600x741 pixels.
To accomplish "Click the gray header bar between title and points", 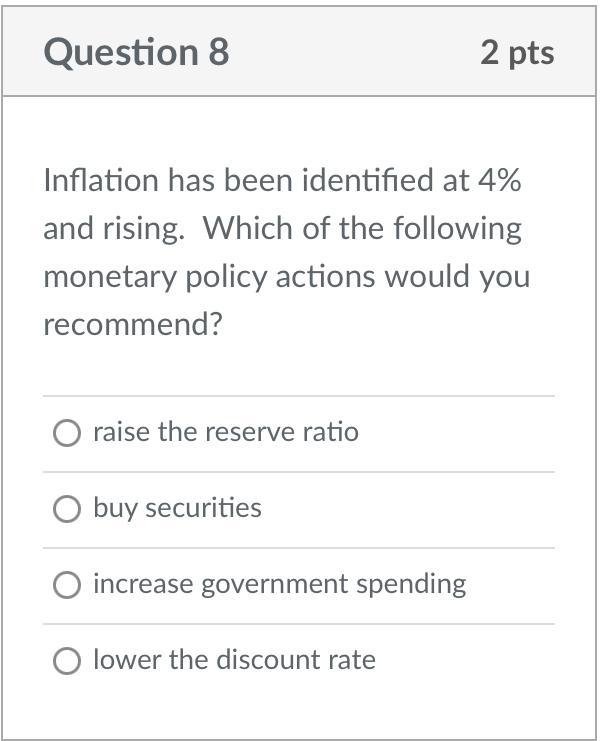I will click(x=354, y=52).
